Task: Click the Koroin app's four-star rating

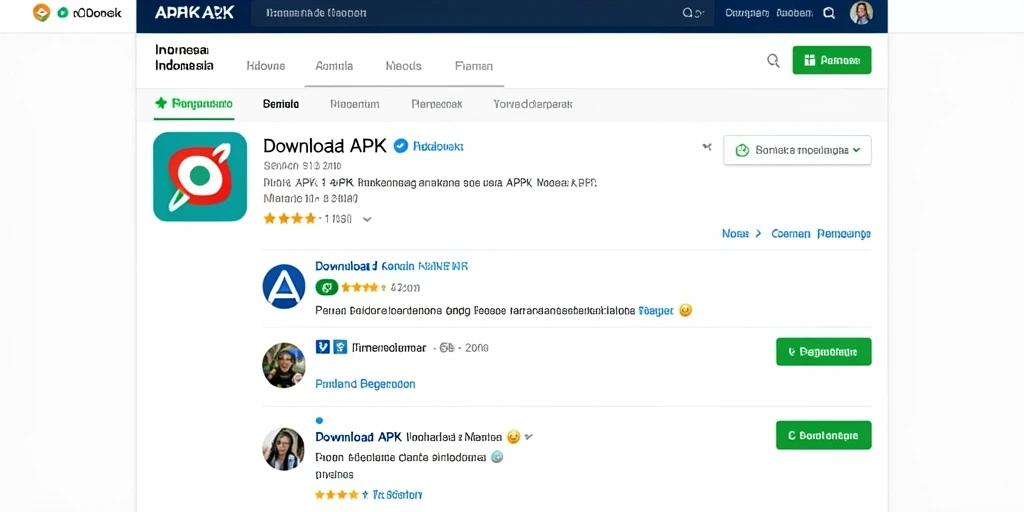Action: [360, 287]
